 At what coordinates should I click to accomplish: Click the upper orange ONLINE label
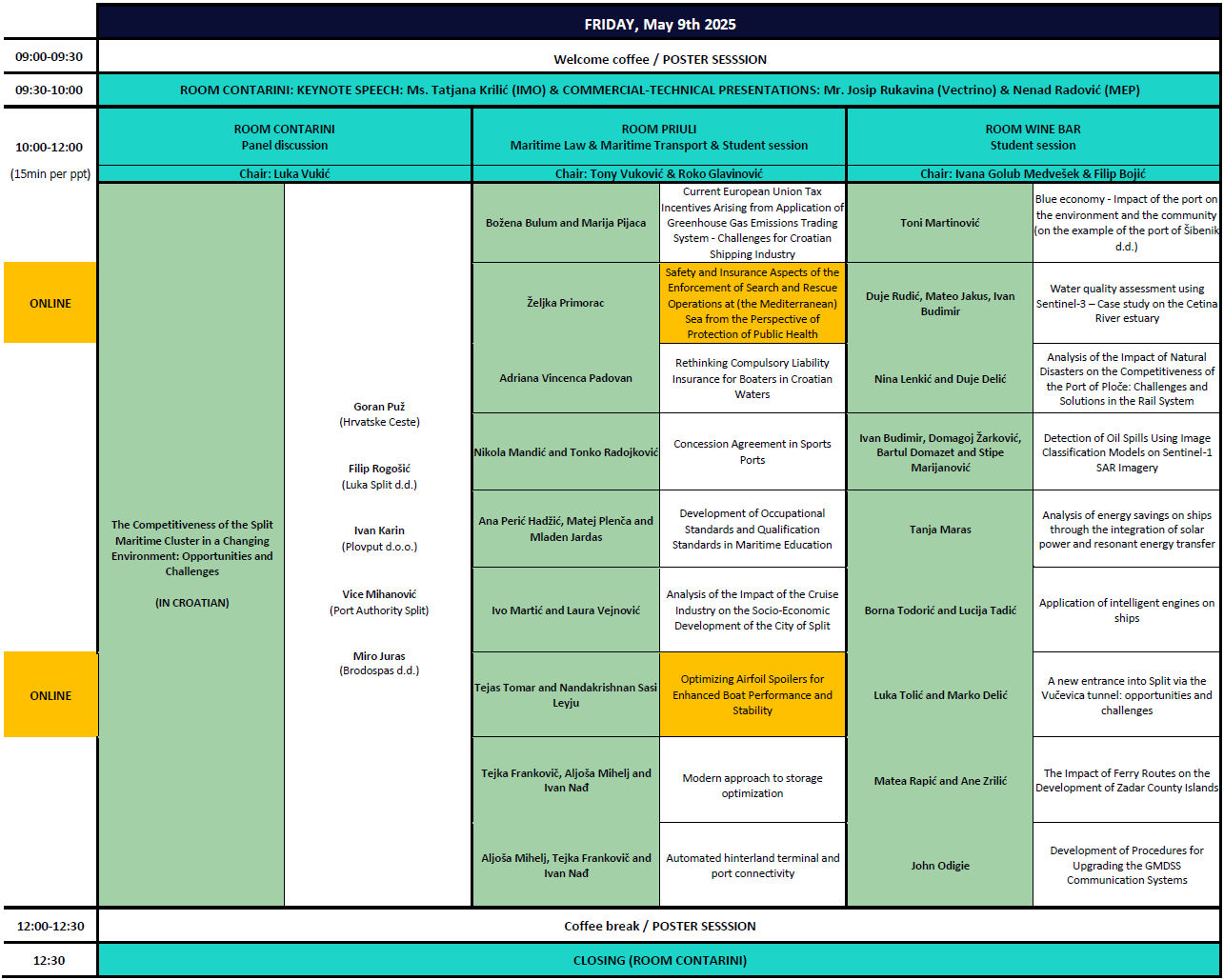click(50, 303)
